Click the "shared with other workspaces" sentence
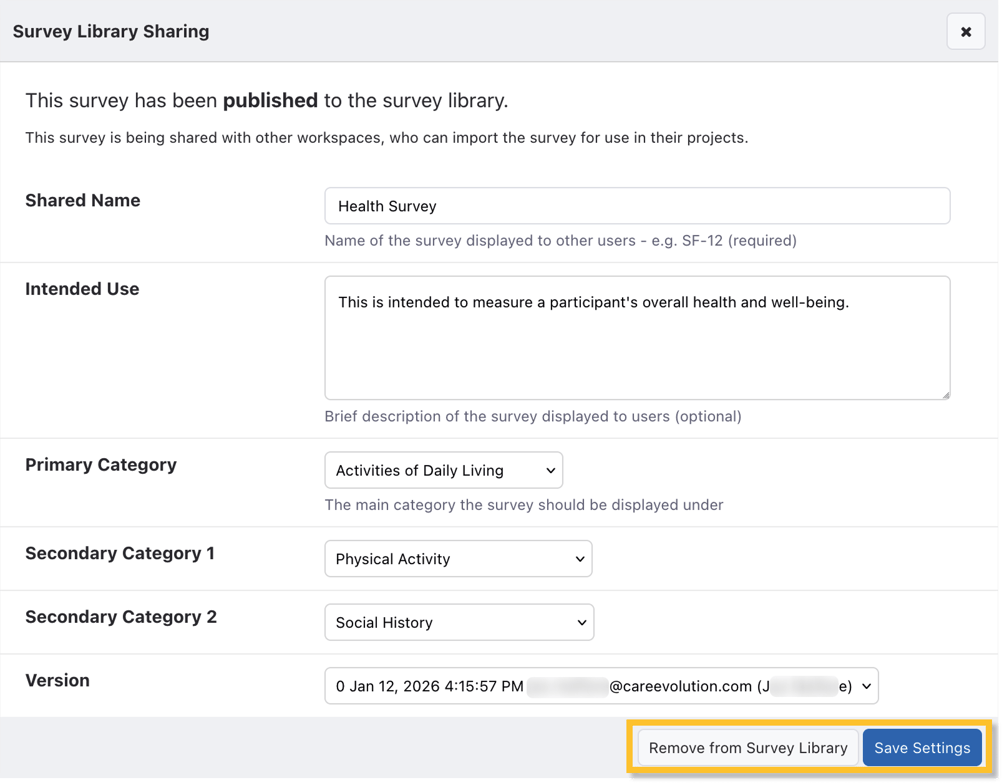Image resolution: width=1002 pixels, height=783 pixels. [x=387, y=137]
